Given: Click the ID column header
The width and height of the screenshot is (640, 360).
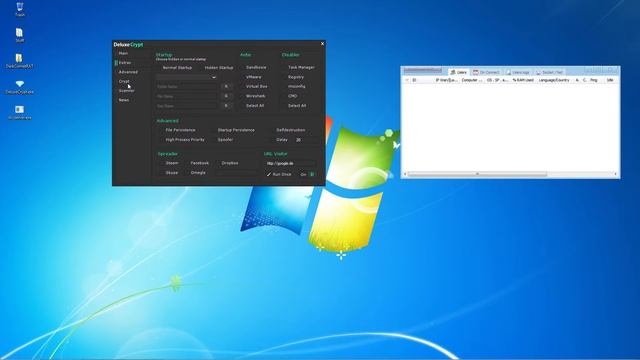Looking at the screenshot, I should pos(414,80).
